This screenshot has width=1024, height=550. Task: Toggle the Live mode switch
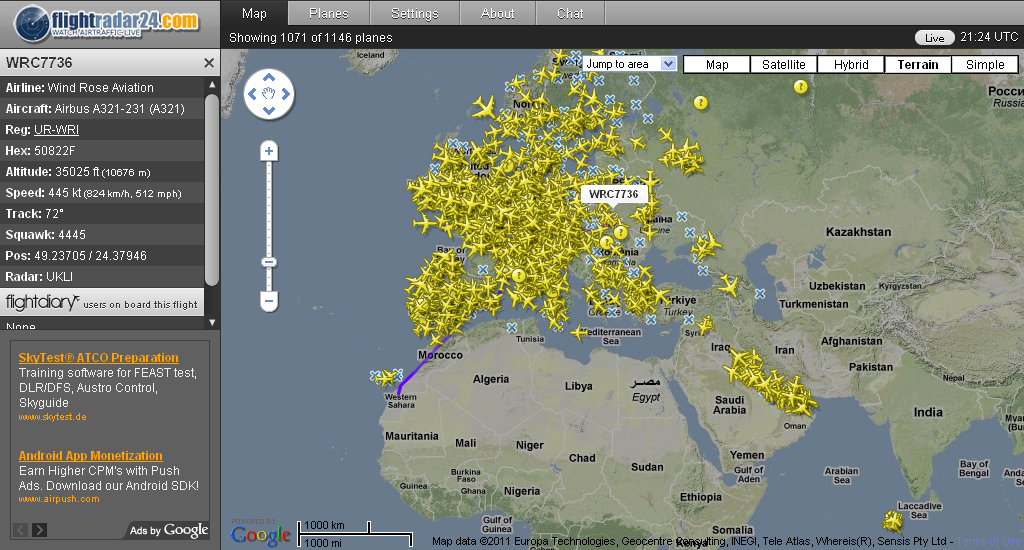(934, 38)
